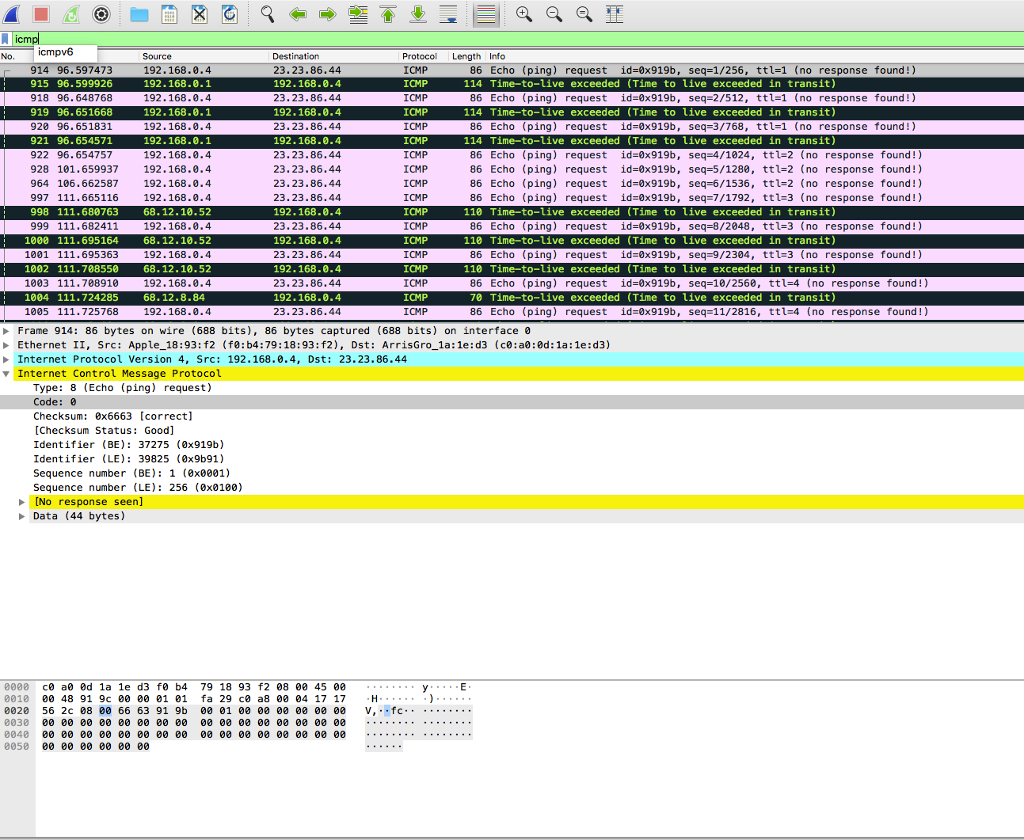Collapse Internet Control Message Protocol details
The width and height of the screenshot is (1024, 840).
(7, 373)
